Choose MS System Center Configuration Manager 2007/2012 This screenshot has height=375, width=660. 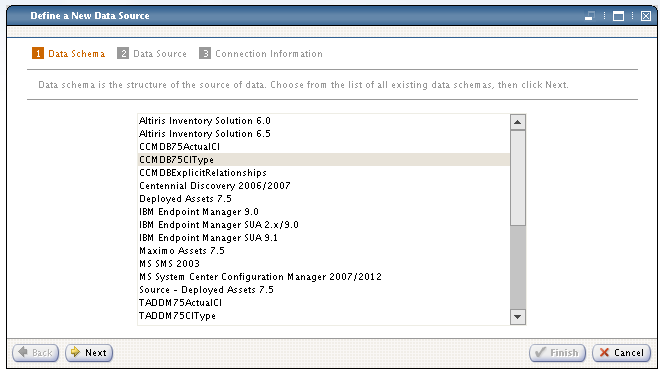[x=323, y=277]
